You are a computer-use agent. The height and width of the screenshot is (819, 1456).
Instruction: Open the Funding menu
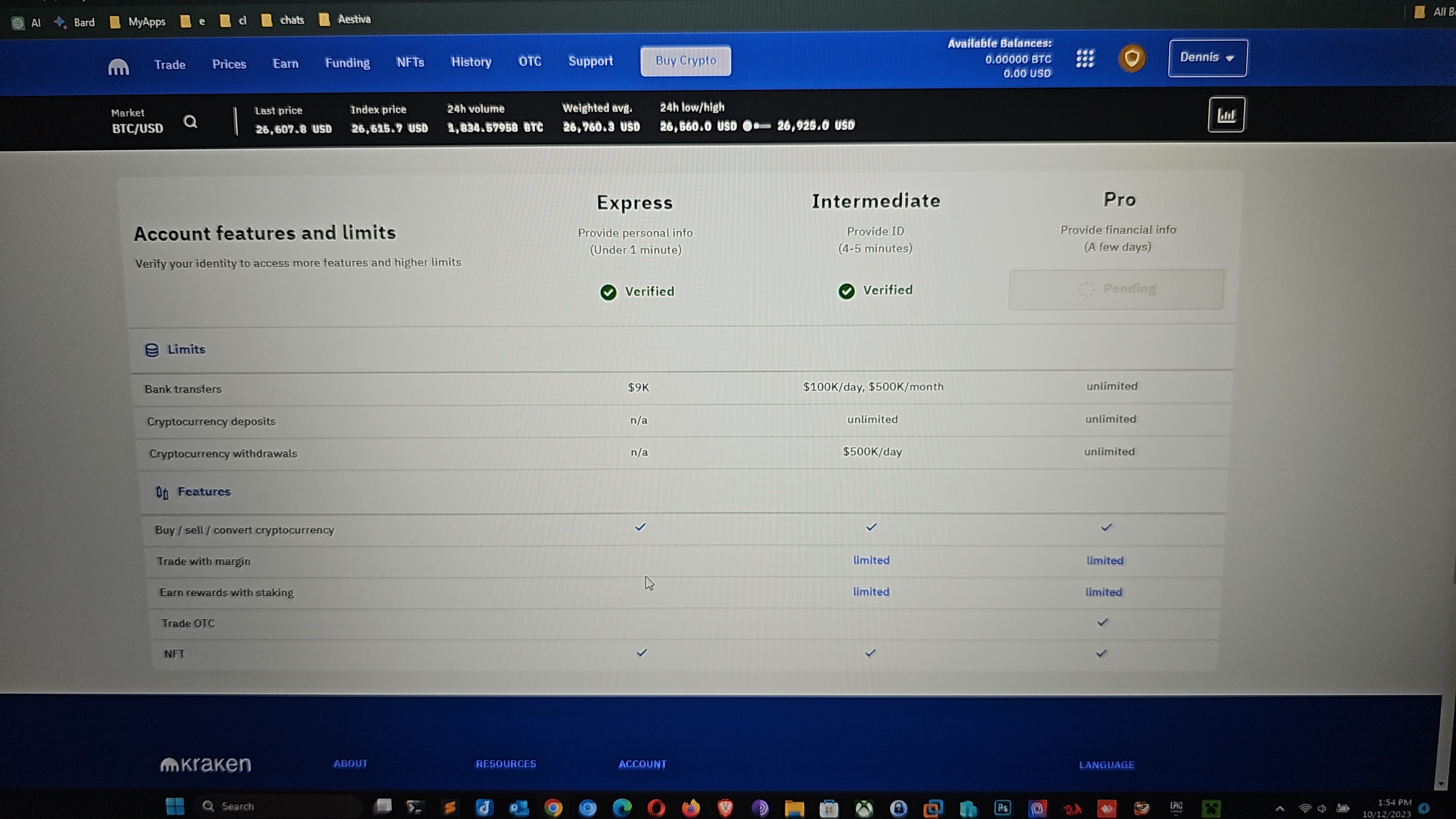click(347, 63)
